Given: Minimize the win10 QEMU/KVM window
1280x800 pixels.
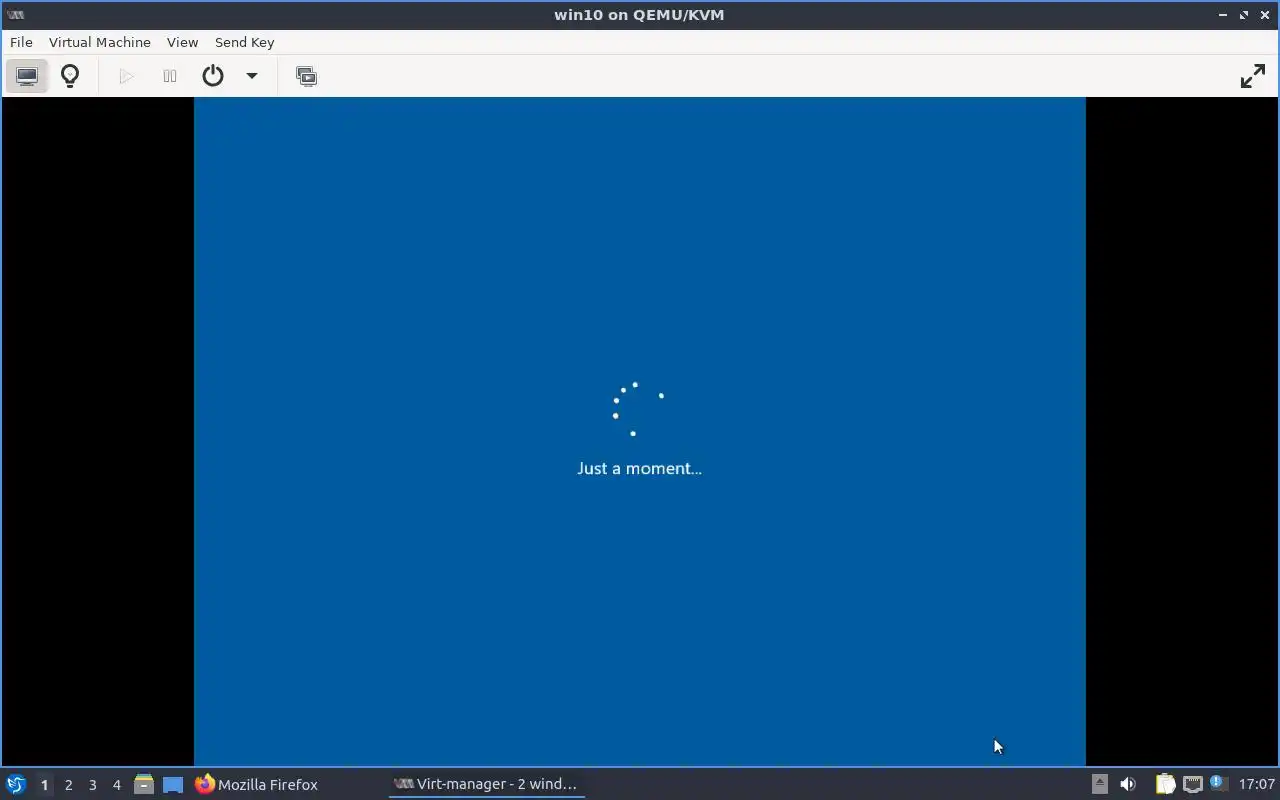Looking at the screenshot, I should 1223,15.
